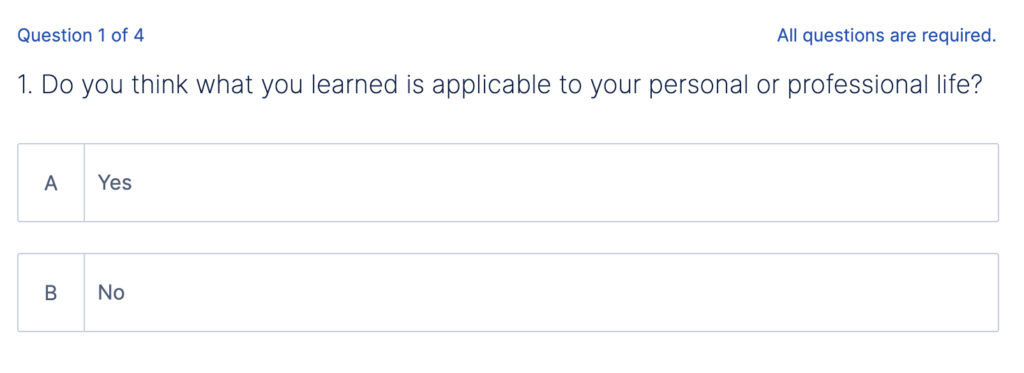Click the '4' in the question counter
The image size is (1024, 373).
click(x=138, y=35)
